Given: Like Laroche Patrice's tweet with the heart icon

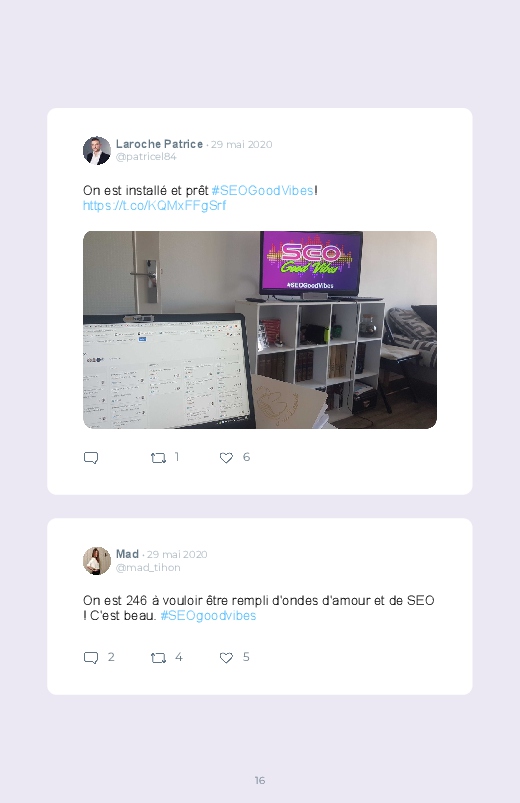Looking at the screenshot, I should (x=226, y=457).
